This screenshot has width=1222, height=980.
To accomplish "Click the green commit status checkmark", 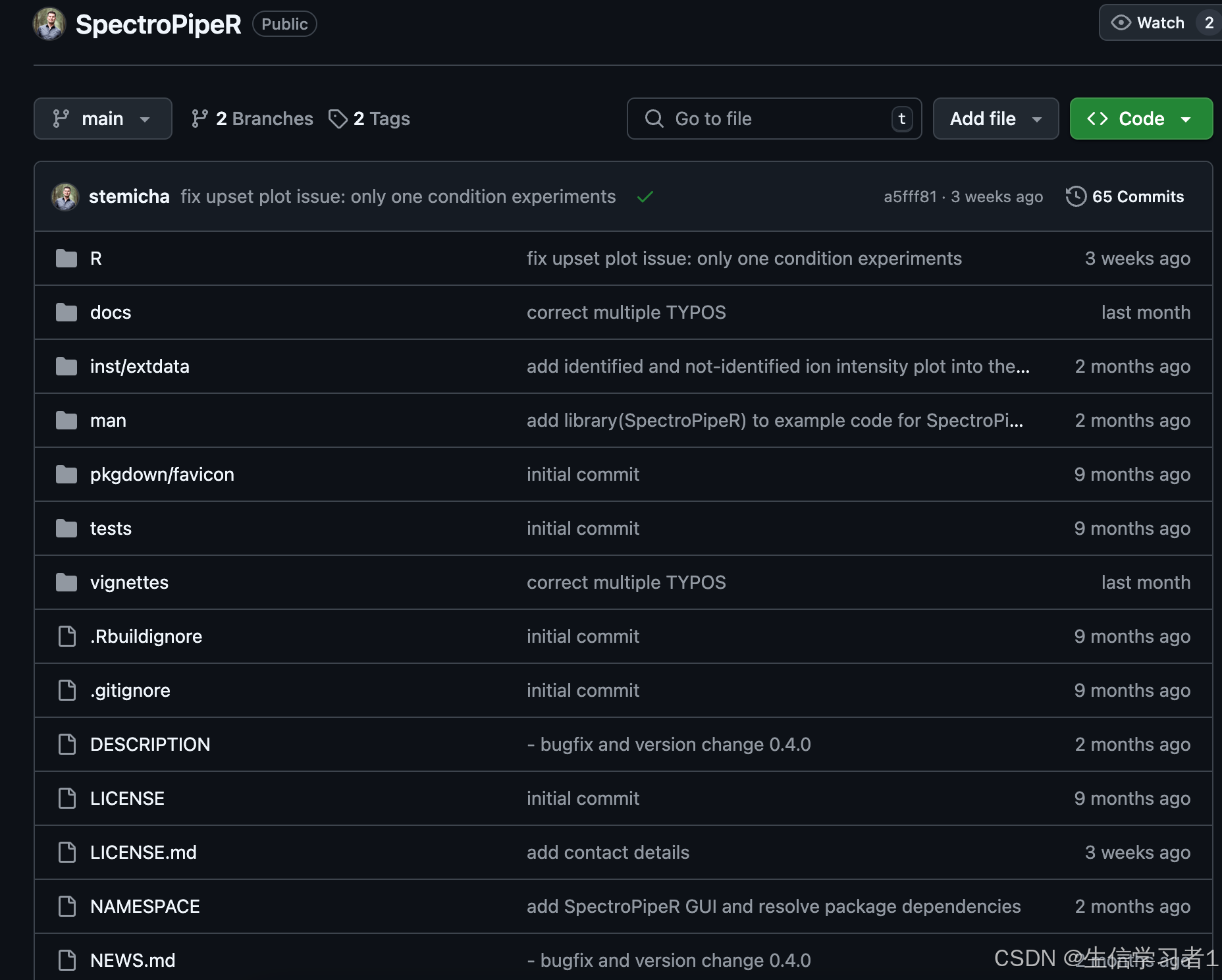I will [x=645, y=197].
